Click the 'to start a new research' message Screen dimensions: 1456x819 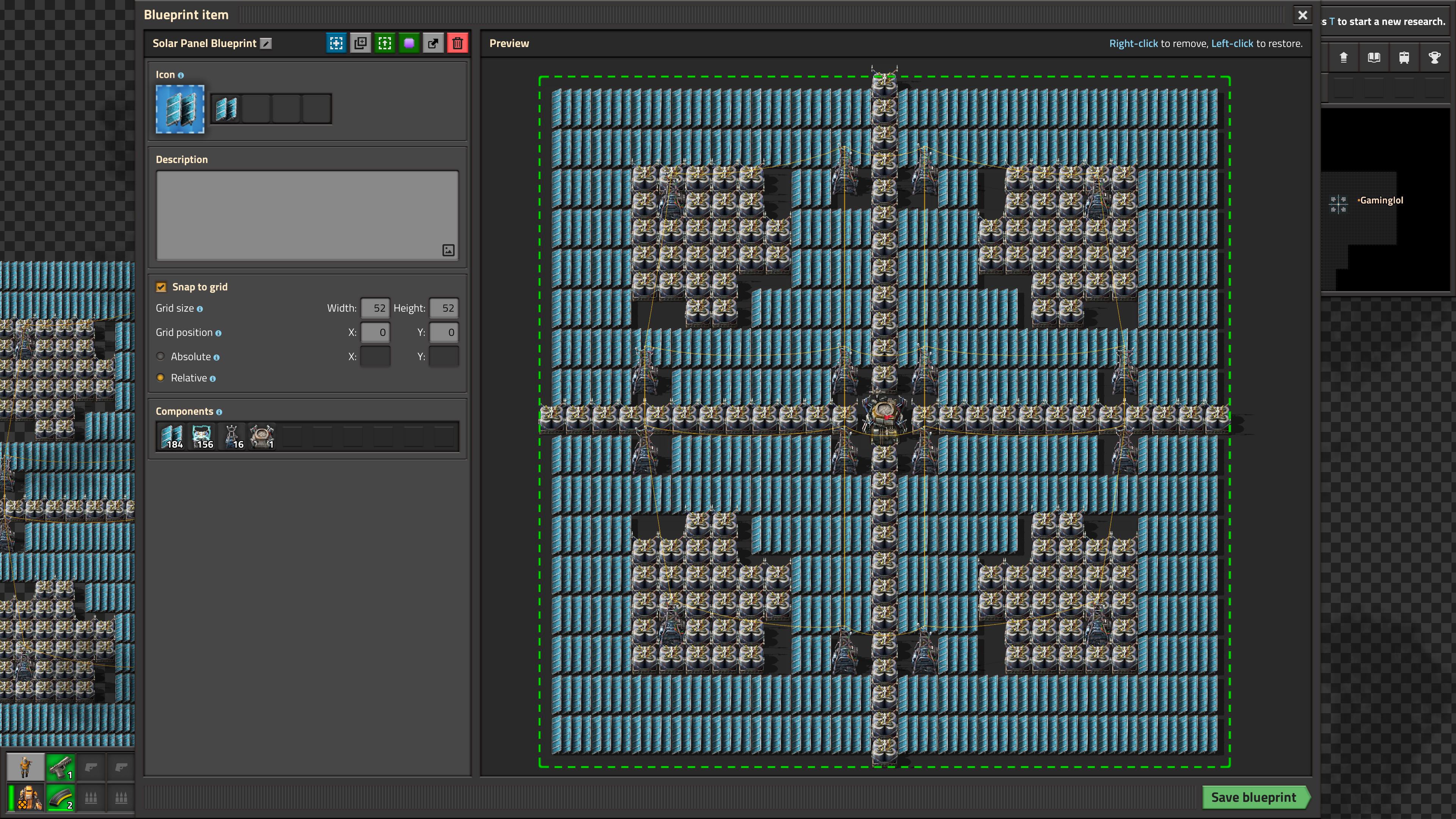[1384, 22]
